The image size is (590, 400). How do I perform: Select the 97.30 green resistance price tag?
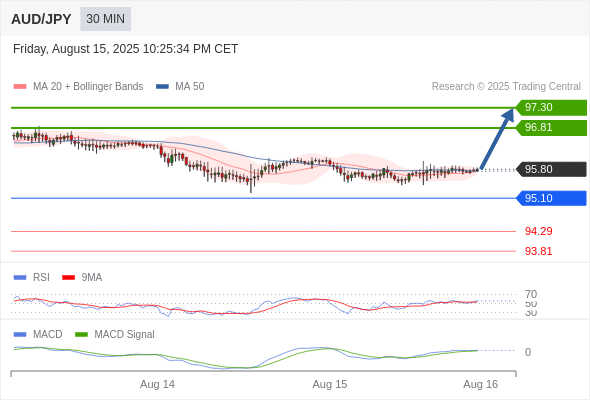click(551, 107)
